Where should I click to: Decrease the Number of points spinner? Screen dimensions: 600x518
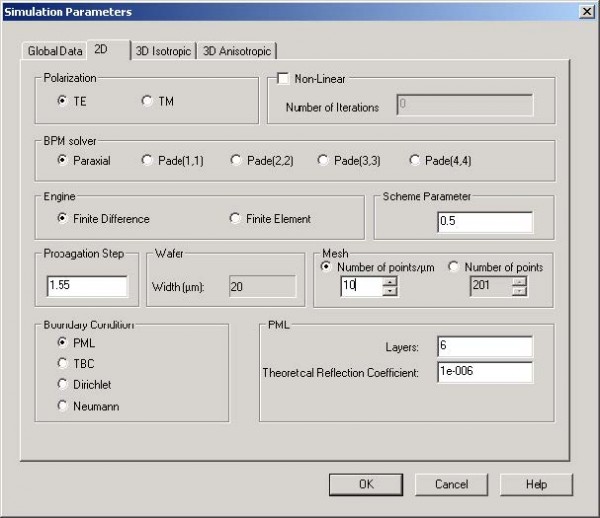520,291
